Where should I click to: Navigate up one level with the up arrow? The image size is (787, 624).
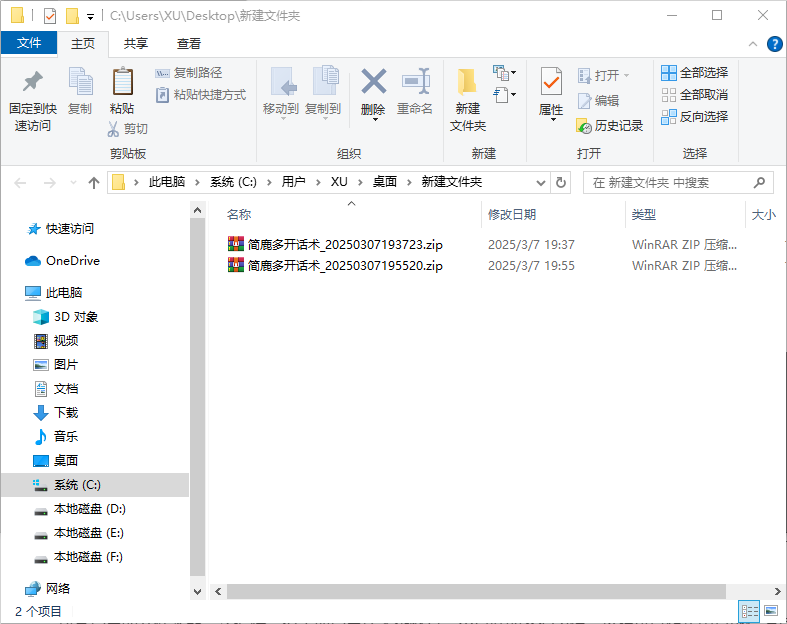[x=94, y=183]
